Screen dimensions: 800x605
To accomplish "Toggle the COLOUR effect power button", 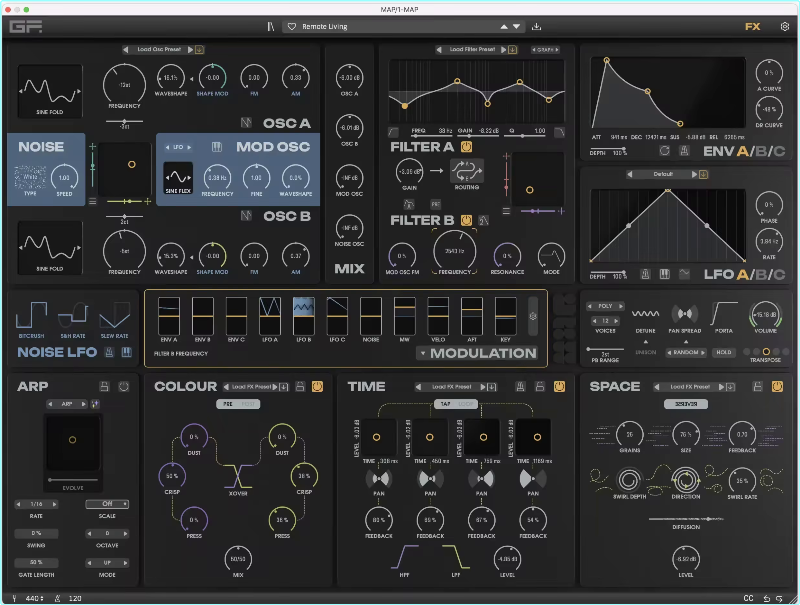I will [317, 386].
